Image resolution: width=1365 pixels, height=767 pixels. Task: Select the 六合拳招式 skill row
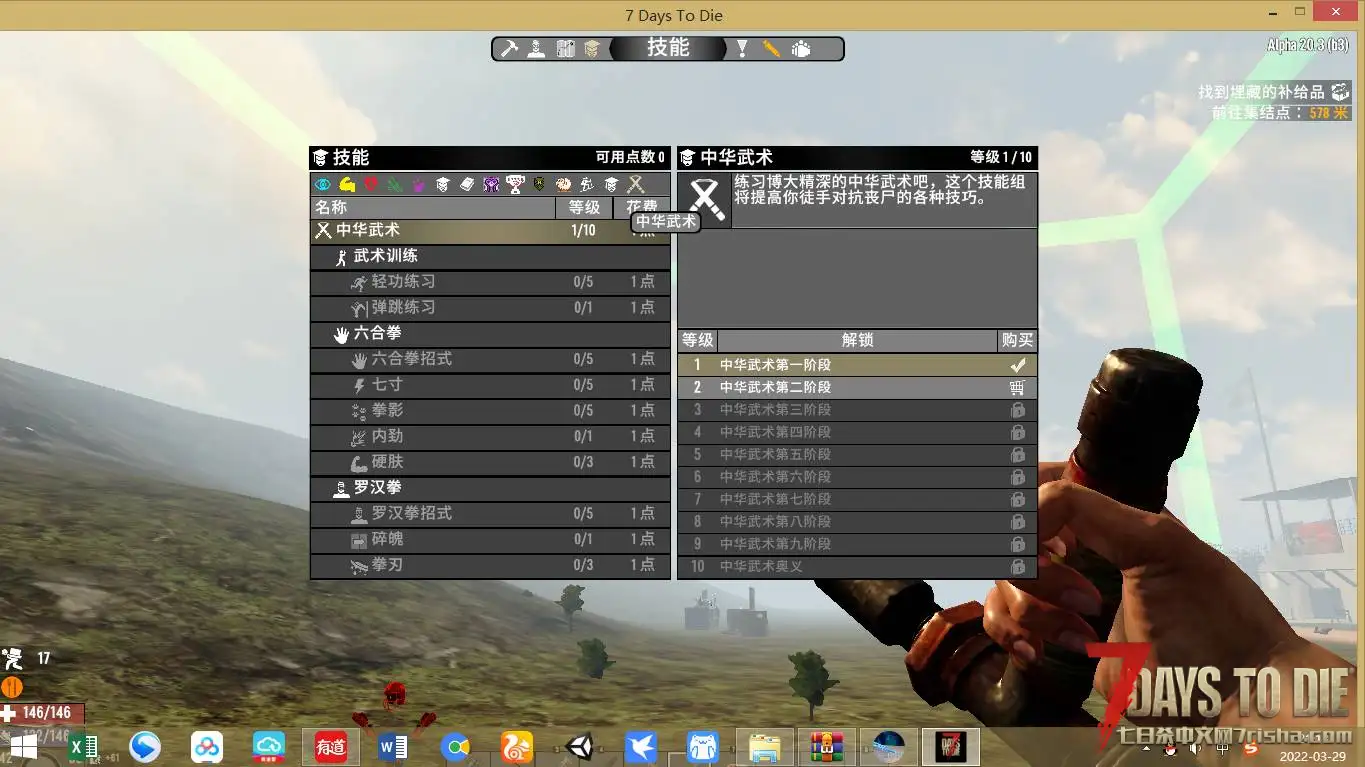(x=490, y=359)
